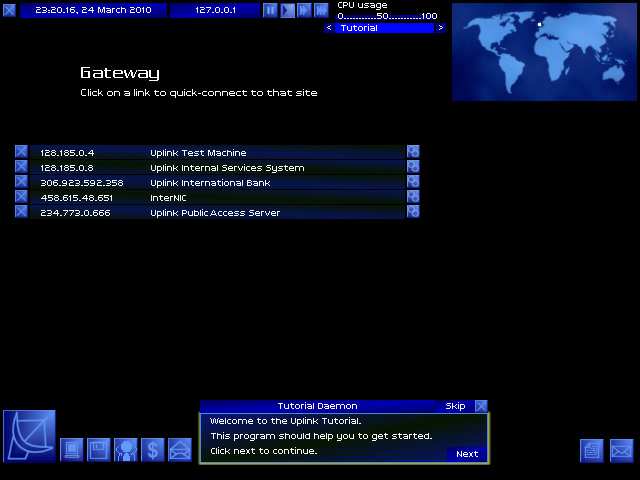The image size is (640, 480).
Task: Click IP address 128.185.0.4
Action: pos(67,153)
